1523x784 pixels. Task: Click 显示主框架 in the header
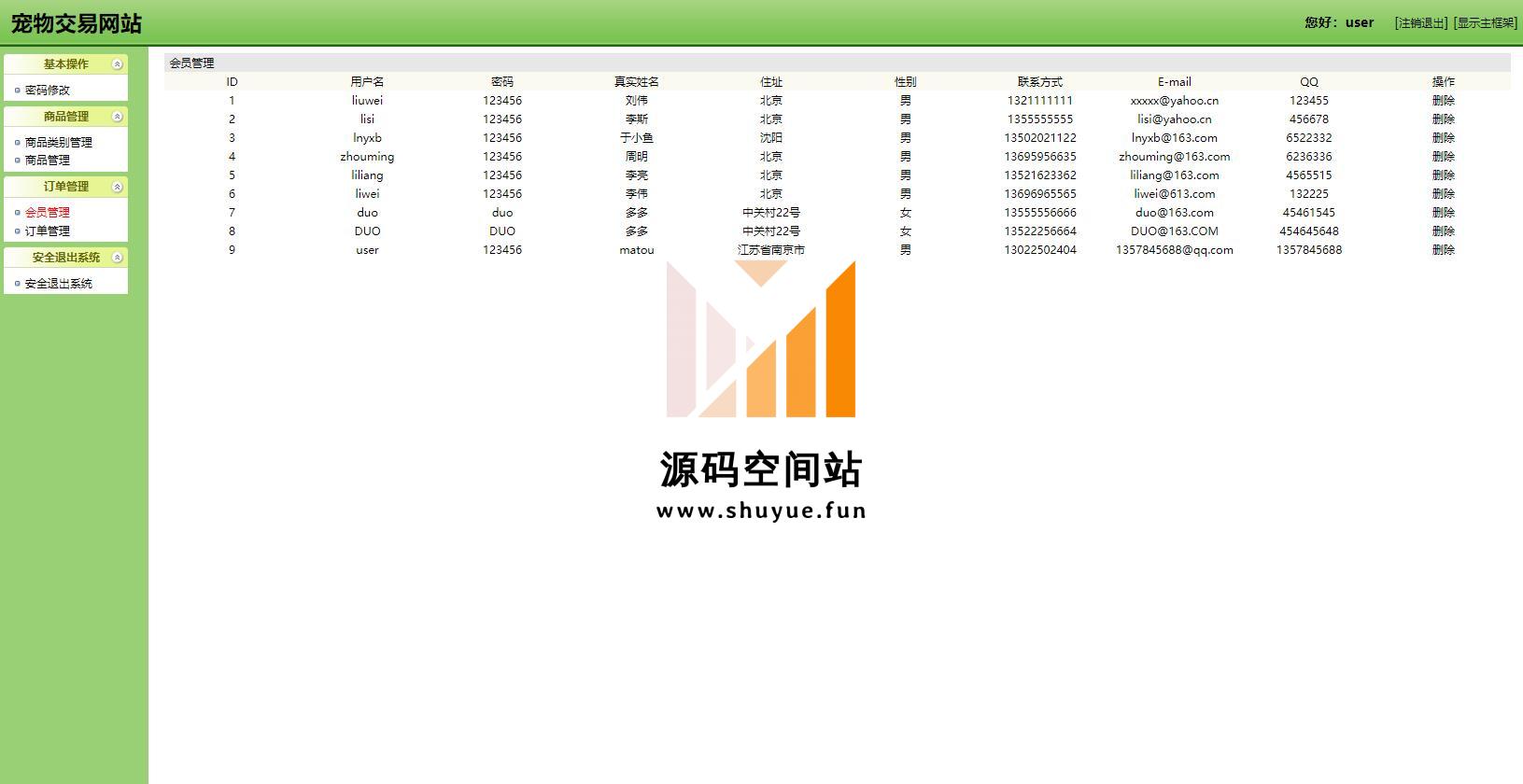(x=1485, y=22)
